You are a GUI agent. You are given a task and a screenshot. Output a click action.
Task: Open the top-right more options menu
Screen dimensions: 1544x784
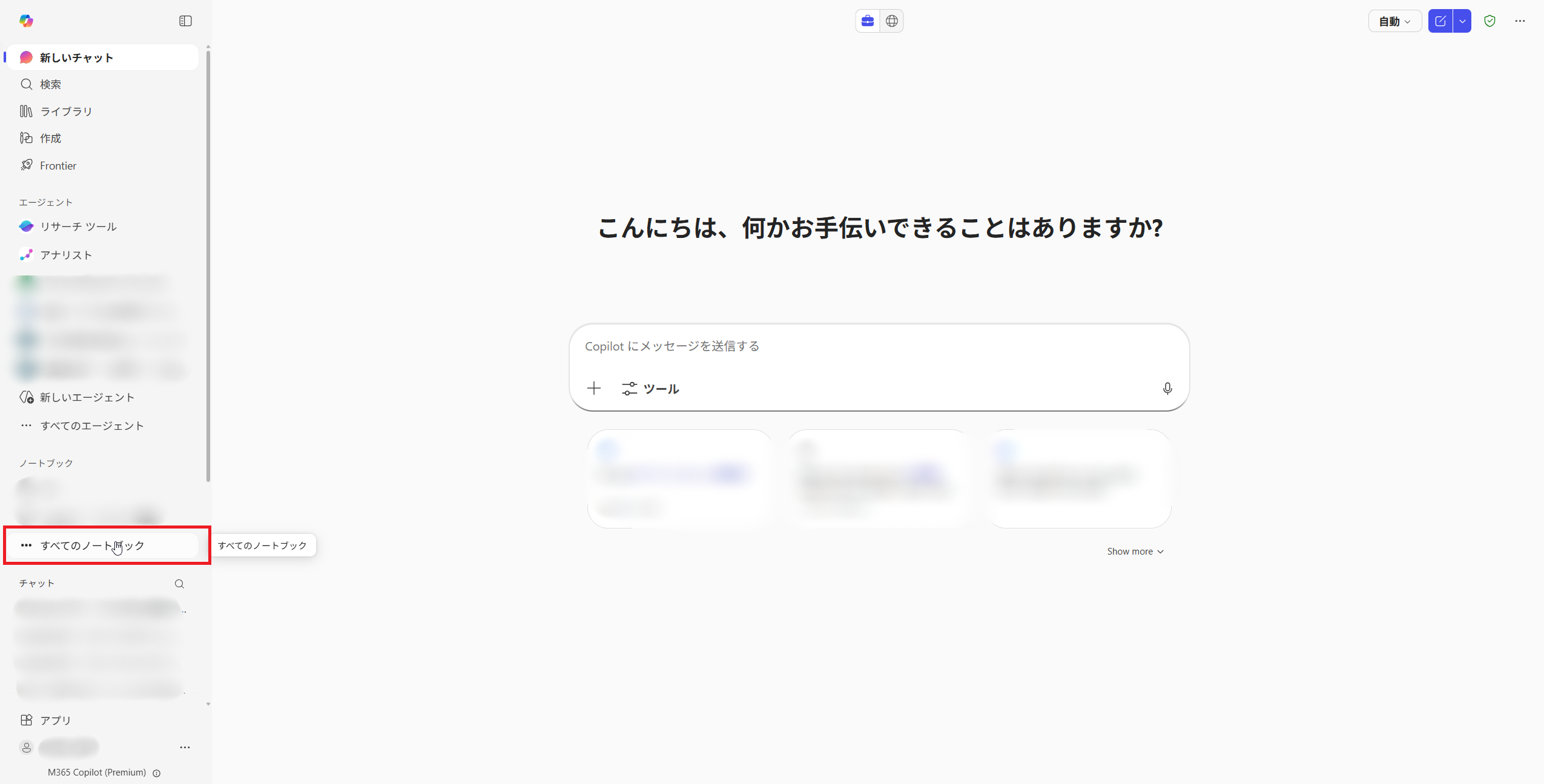(x=1521, y=21)
